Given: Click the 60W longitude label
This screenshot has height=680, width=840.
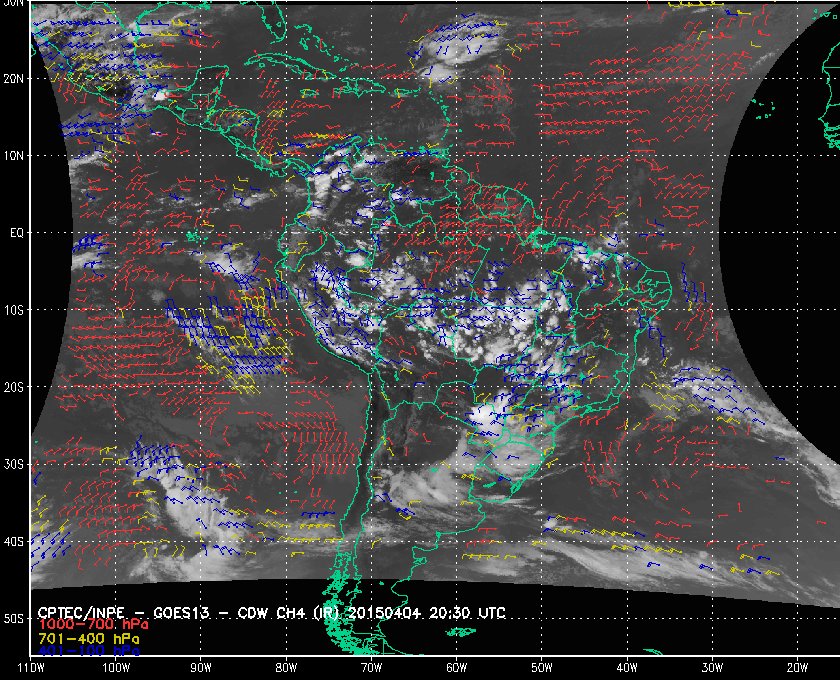Looking at the screenshot, I should [x=456, y=668].
